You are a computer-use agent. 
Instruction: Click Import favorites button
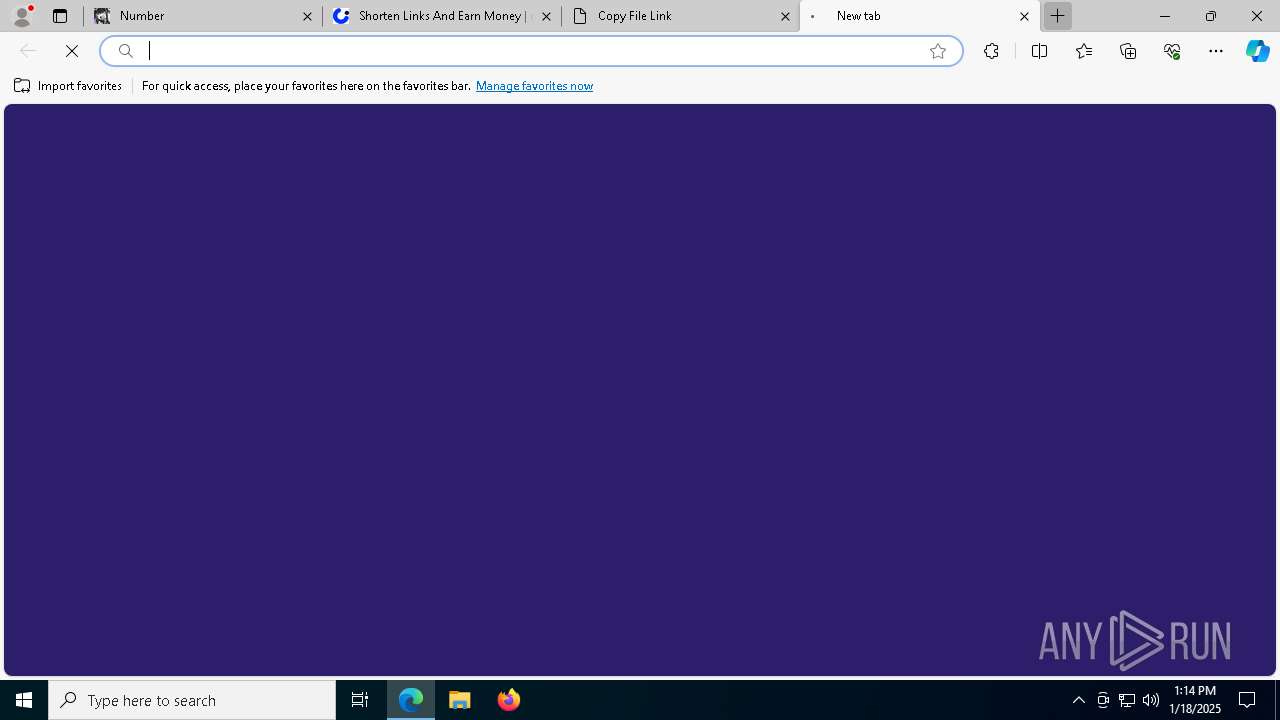tap(68, 86)
